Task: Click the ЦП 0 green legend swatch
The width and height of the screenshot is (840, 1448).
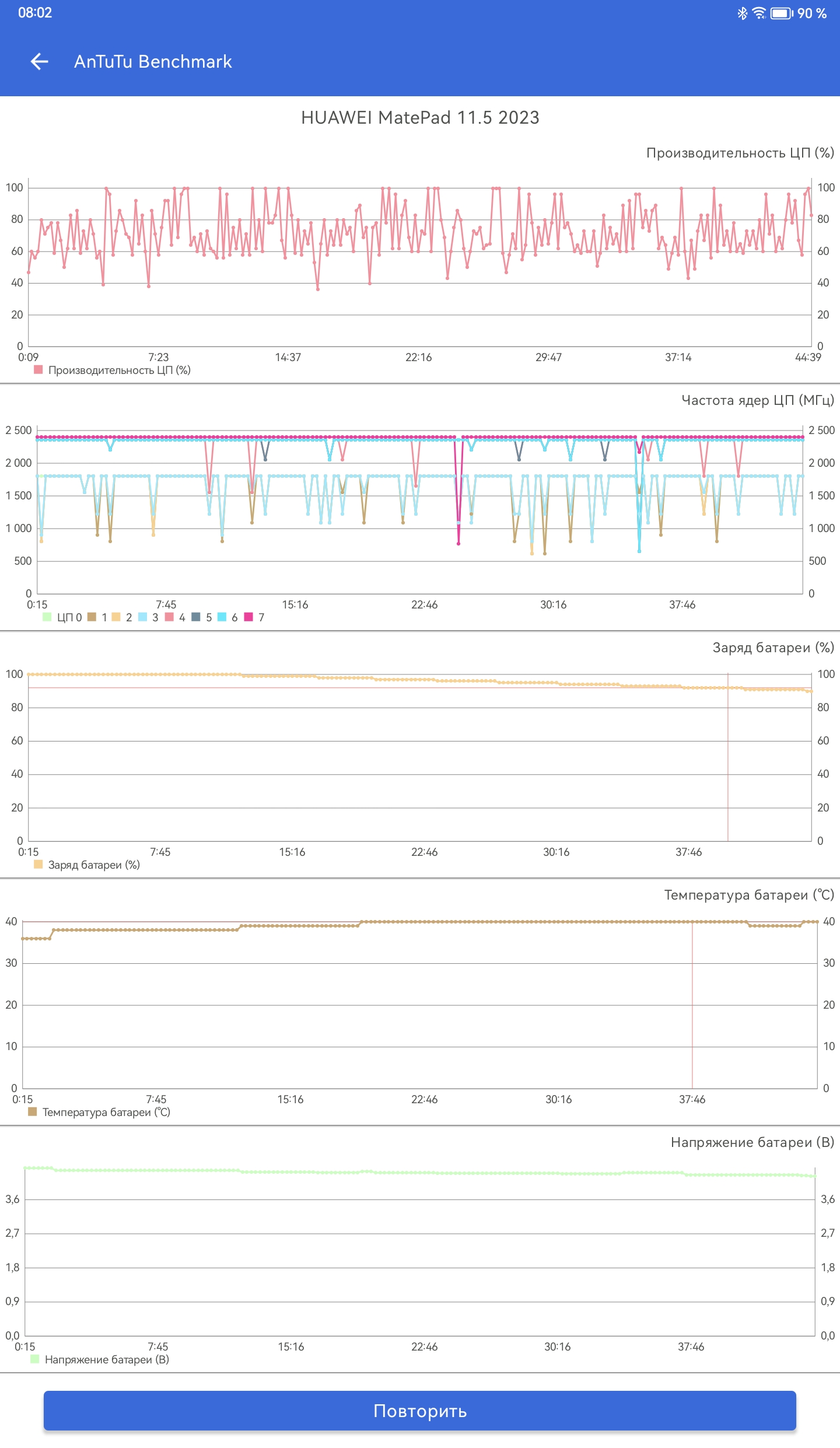Action: pyautogui.click(x=47, y=617)
